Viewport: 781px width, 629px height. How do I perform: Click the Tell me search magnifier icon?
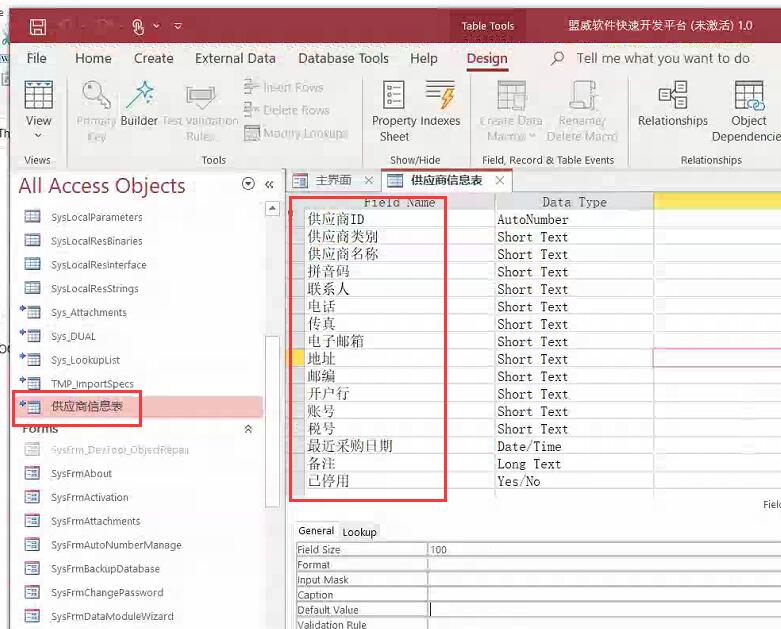[558, 59]
